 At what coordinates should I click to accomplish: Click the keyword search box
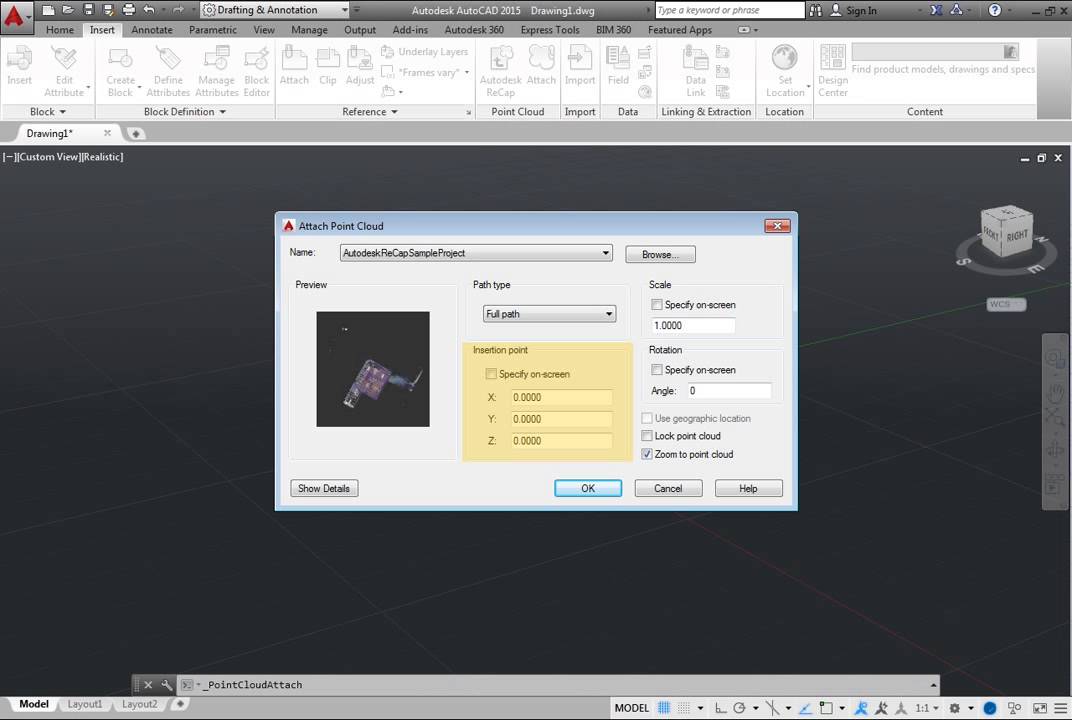(x=729, y=10)
